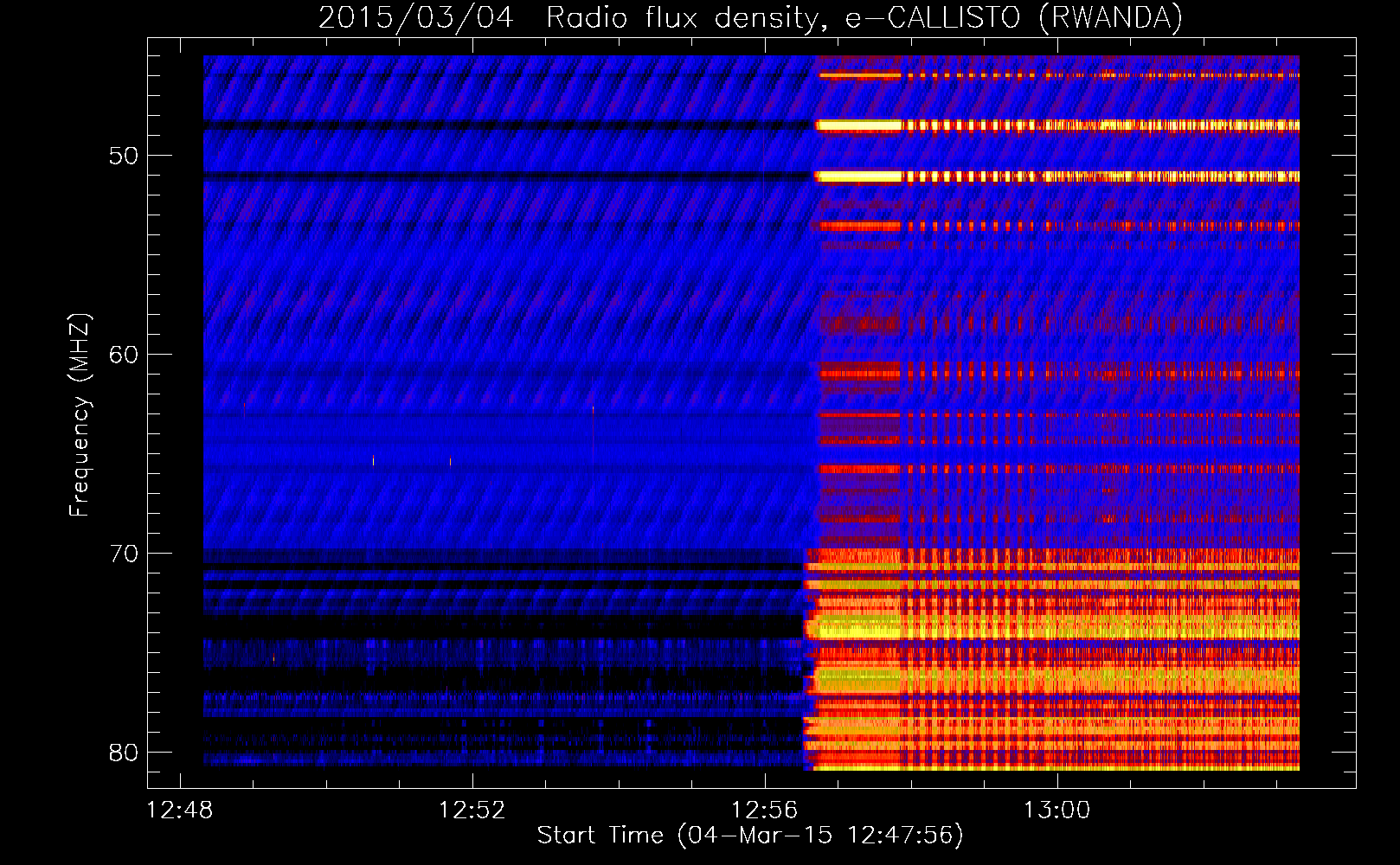Click the '50' frequency tick label
The image size is (1400, 865).
pos(124,156)
